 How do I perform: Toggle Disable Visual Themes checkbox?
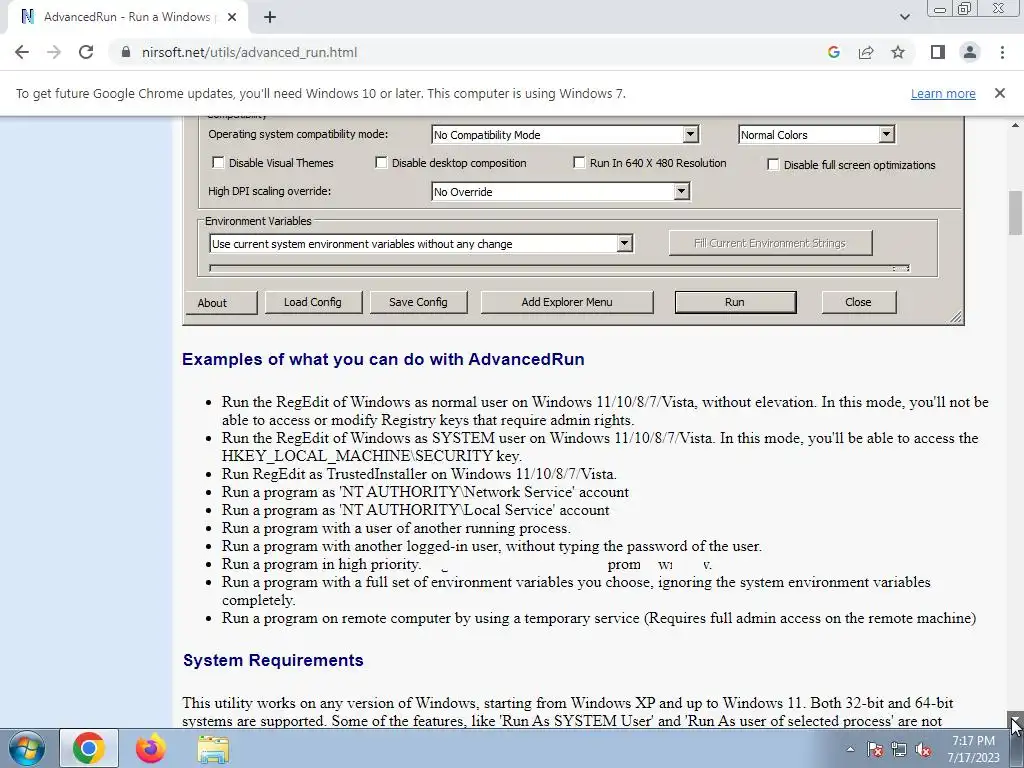(218, 163)
